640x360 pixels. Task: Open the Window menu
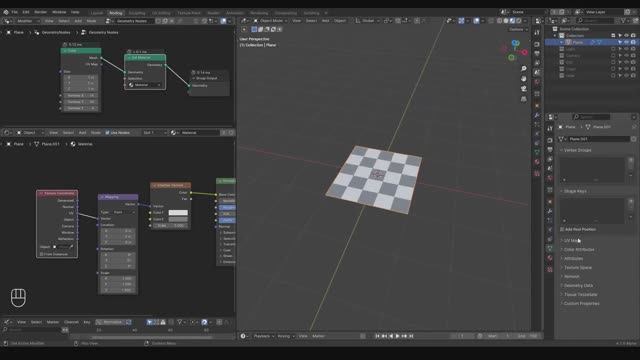pos(59,12)
